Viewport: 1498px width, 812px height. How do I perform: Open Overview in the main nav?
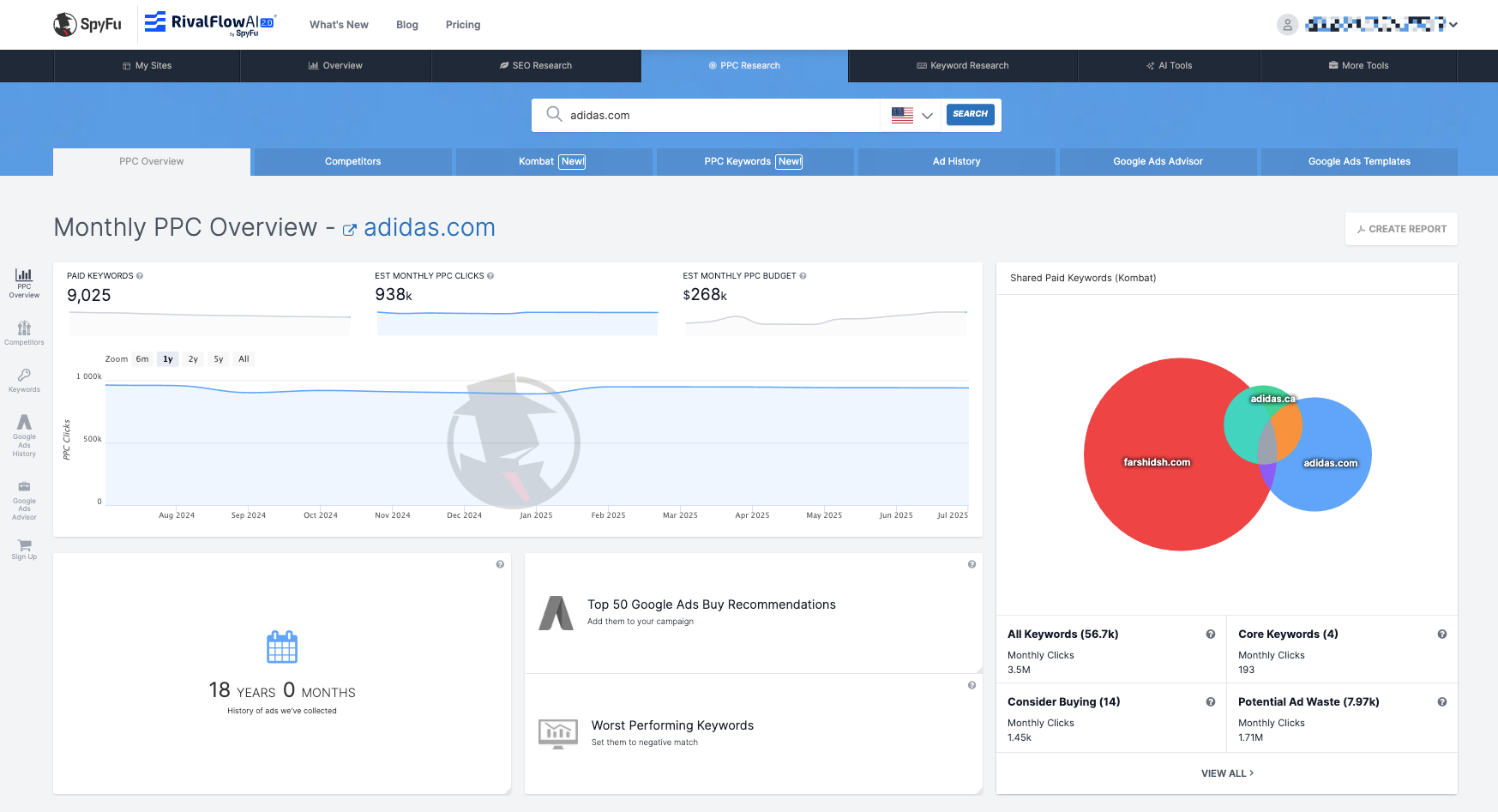click(x=335, y=66)
